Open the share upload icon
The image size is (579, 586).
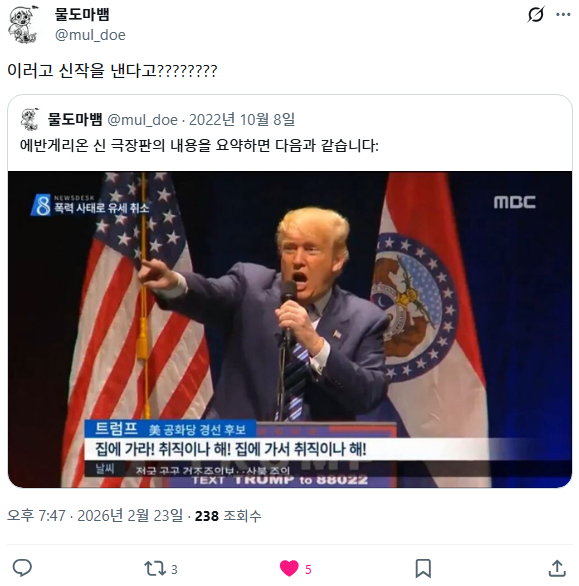tap(557, 568)
